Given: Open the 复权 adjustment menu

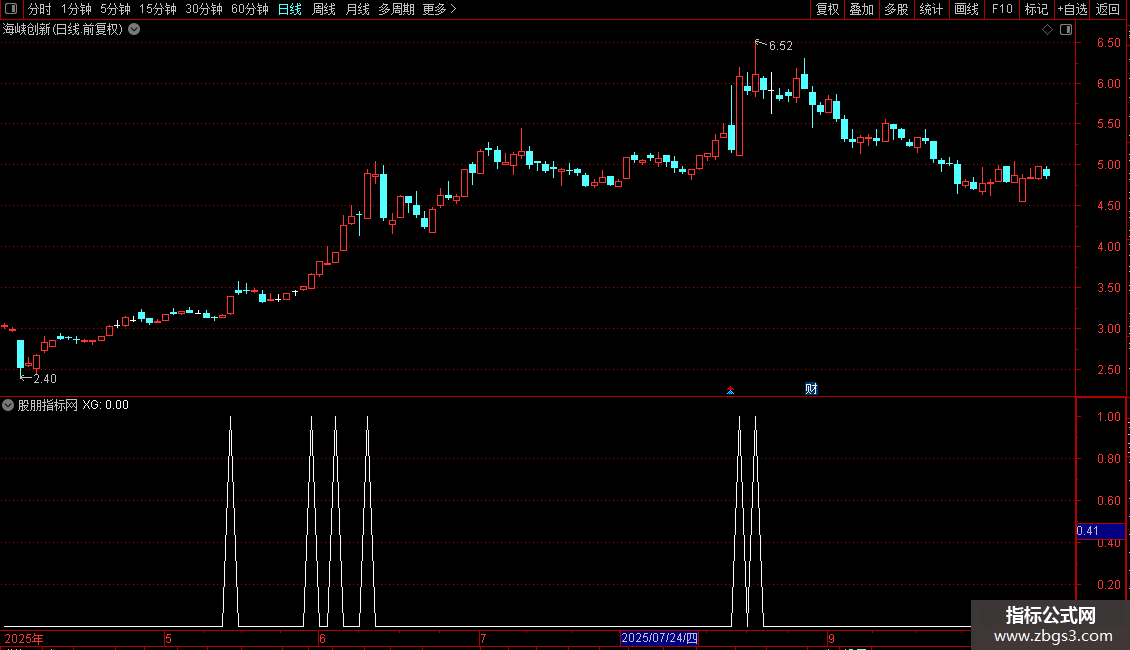Looking at the screenshot, I should pos(827,9).
